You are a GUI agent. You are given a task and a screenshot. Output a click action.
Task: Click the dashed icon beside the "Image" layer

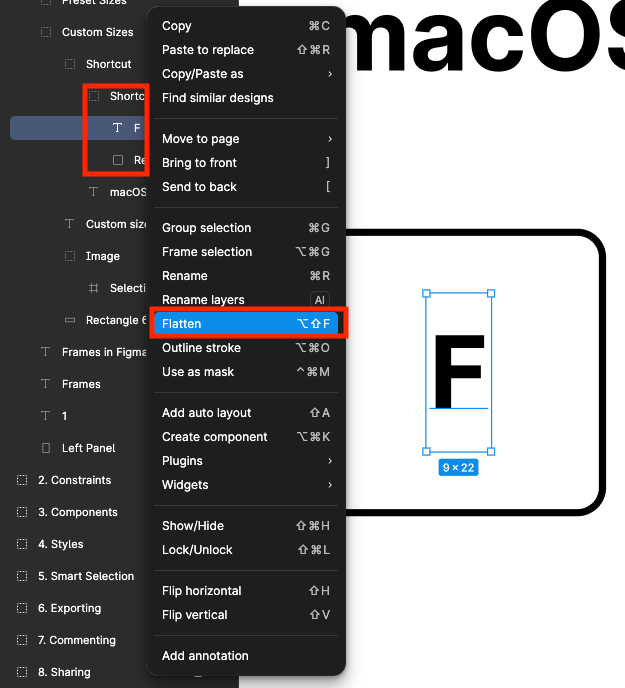point(70,256)
